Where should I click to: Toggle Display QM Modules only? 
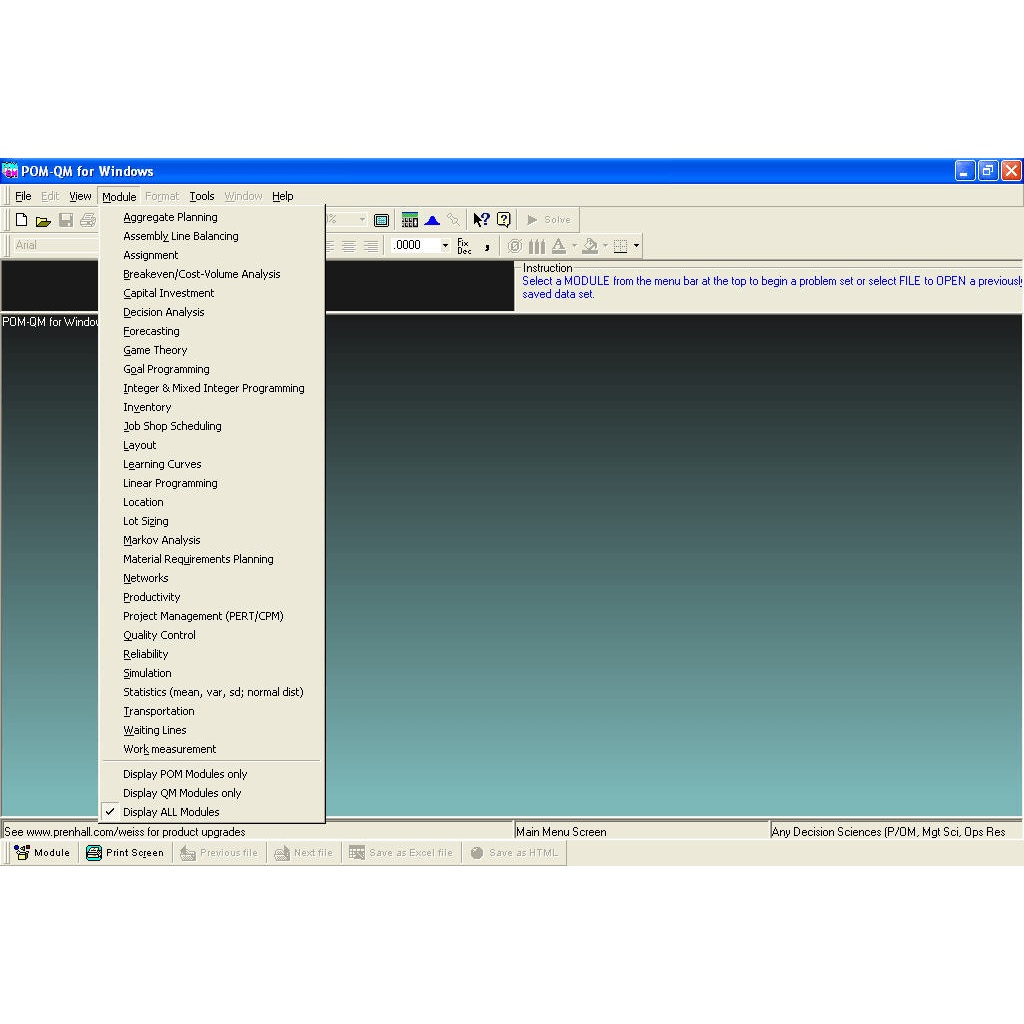click(x=212, y=793)
